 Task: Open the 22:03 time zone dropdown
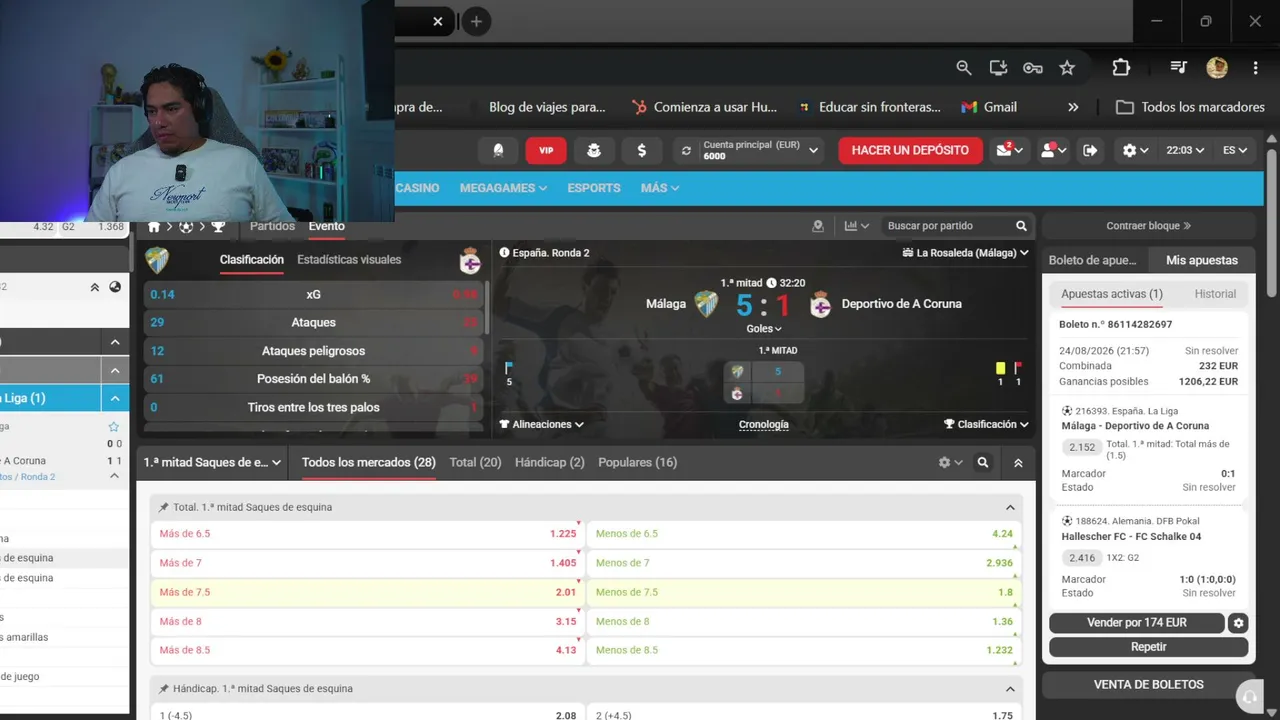1185,150
